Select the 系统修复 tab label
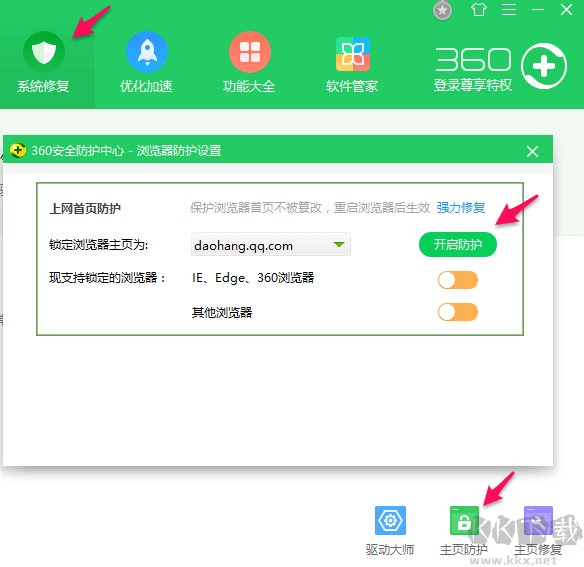 tap(43, 86)
